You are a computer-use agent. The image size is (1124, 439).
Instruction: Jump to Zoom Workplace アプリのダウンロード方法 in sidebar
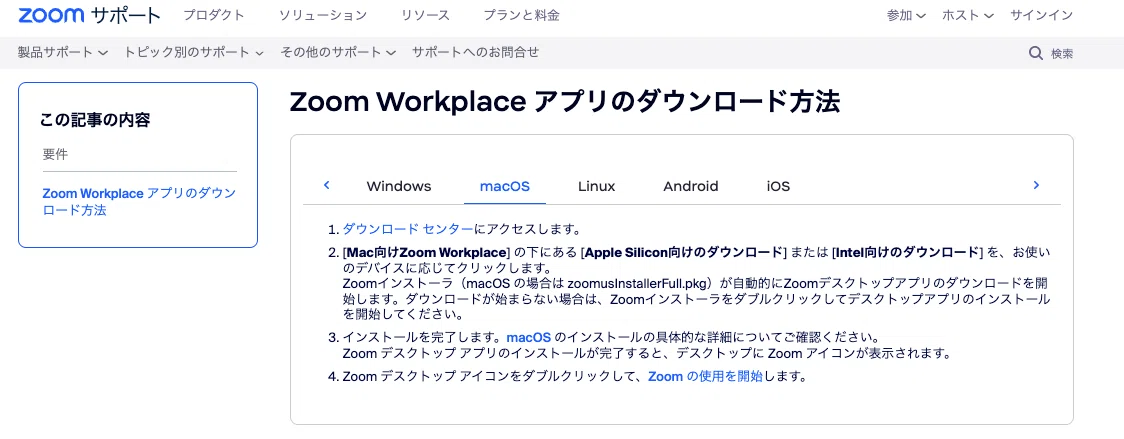point(139,202)
